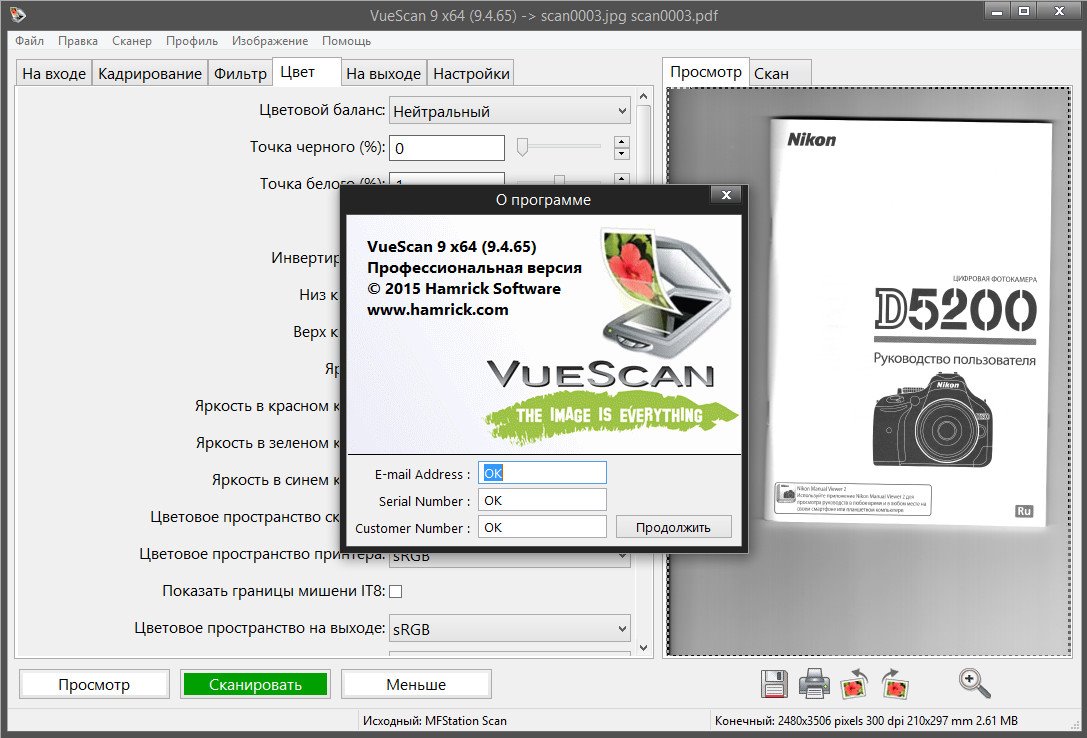Switch to the 'На выходе' tab
The width and height of the screenshot is (1087, 738).
(x=383, y=73)
